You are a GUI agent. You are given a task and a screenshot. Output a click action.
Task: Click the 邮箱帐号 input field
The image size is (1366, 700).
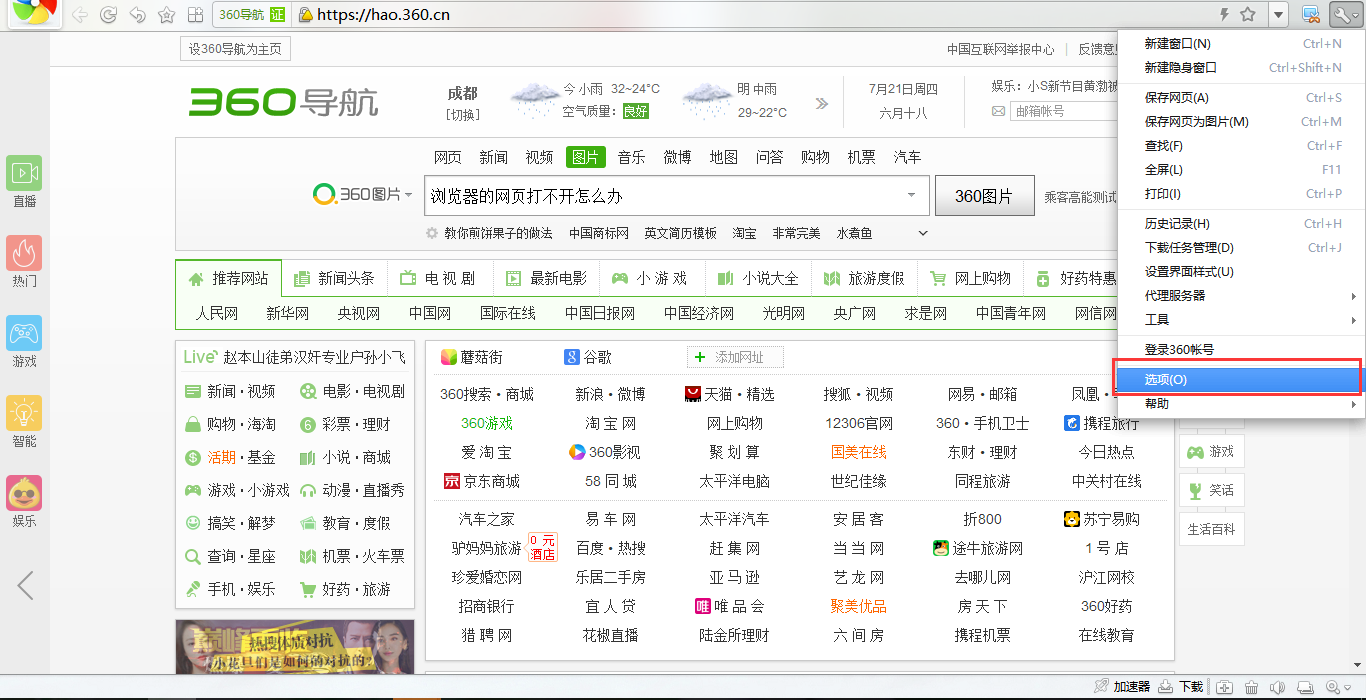tap(1063, 111)
